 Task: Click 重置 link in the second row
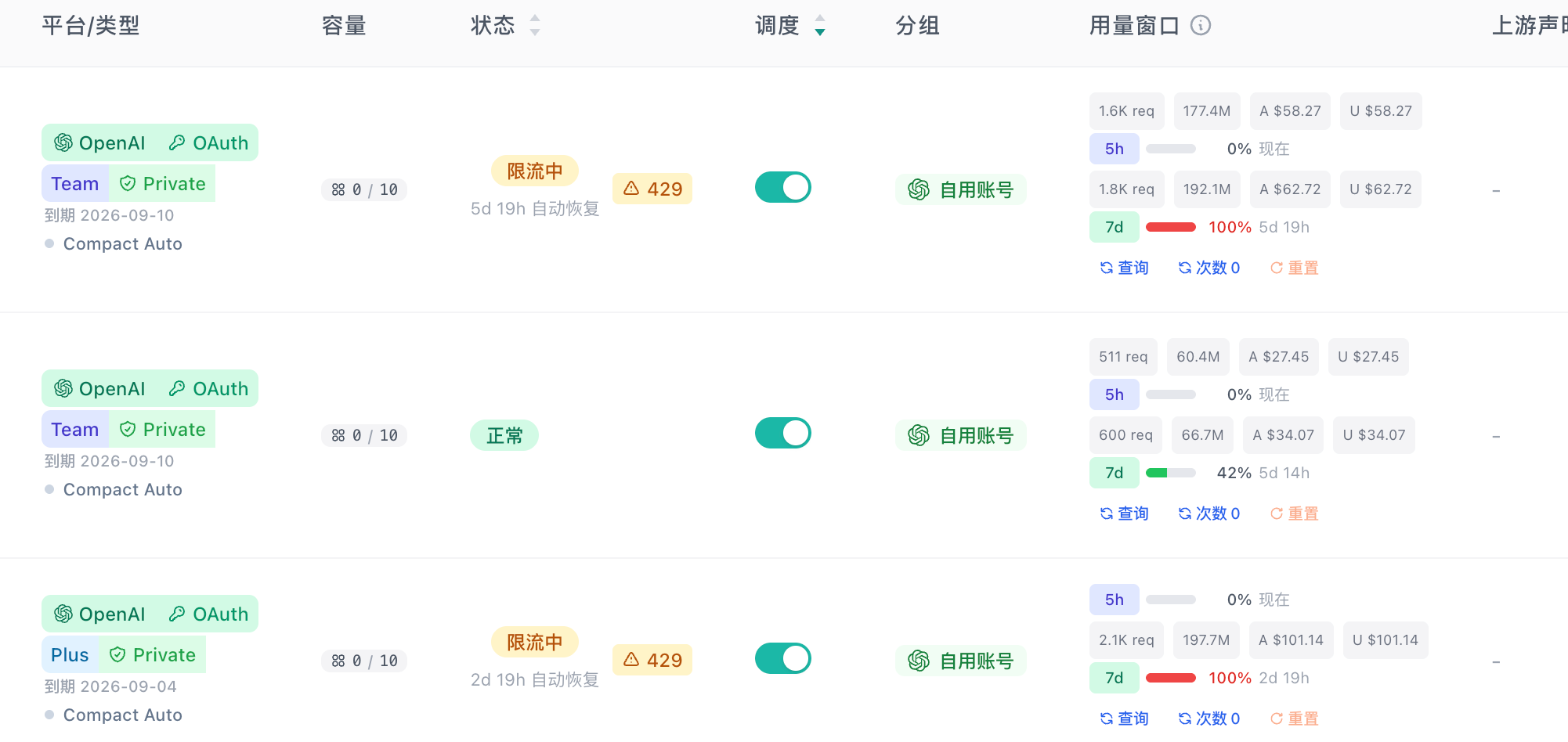click(1294, 513)
